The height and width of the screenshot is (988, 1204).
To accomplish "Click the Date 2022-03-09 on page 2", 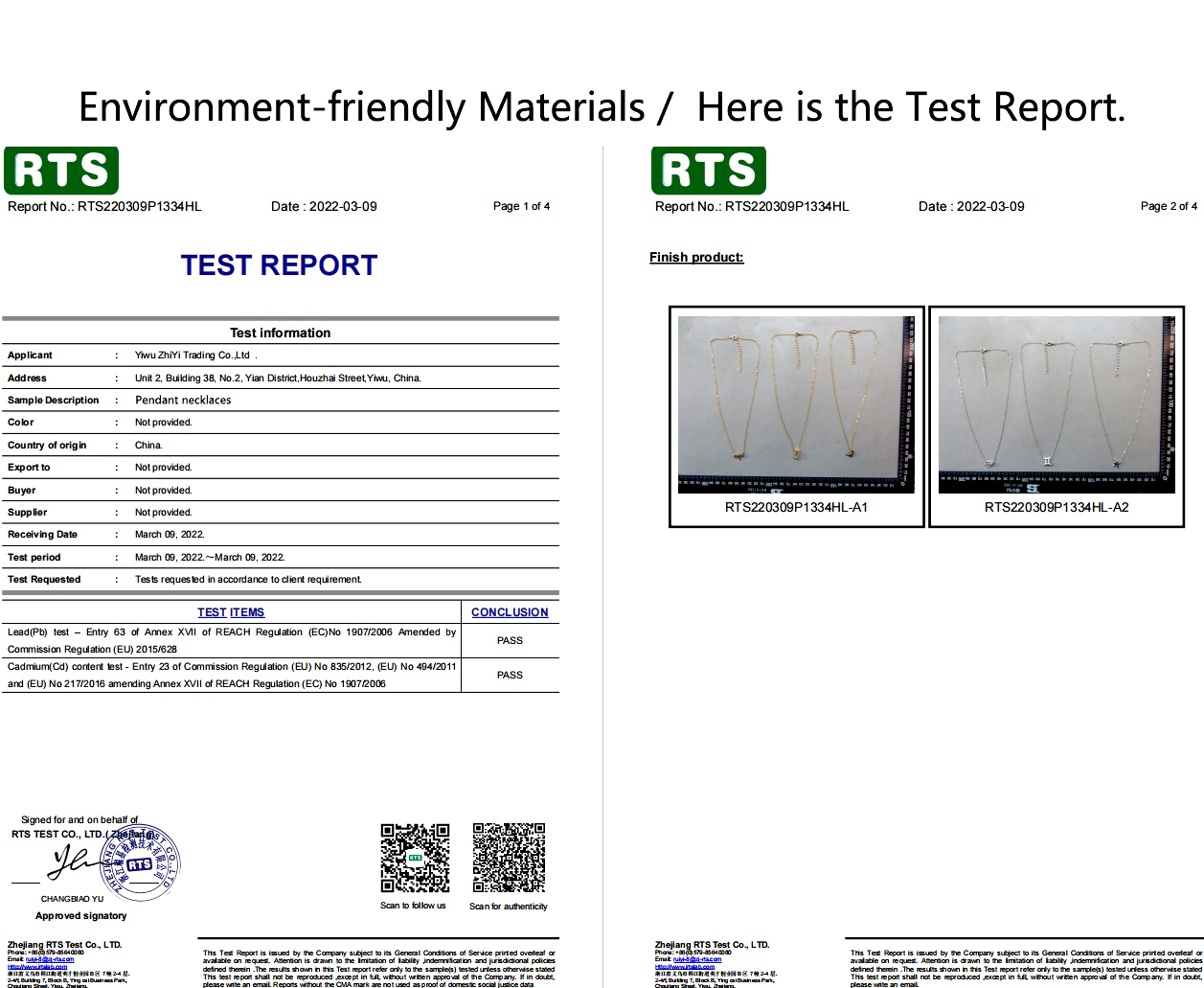I will pyautogui.click(x=971, y=206).
